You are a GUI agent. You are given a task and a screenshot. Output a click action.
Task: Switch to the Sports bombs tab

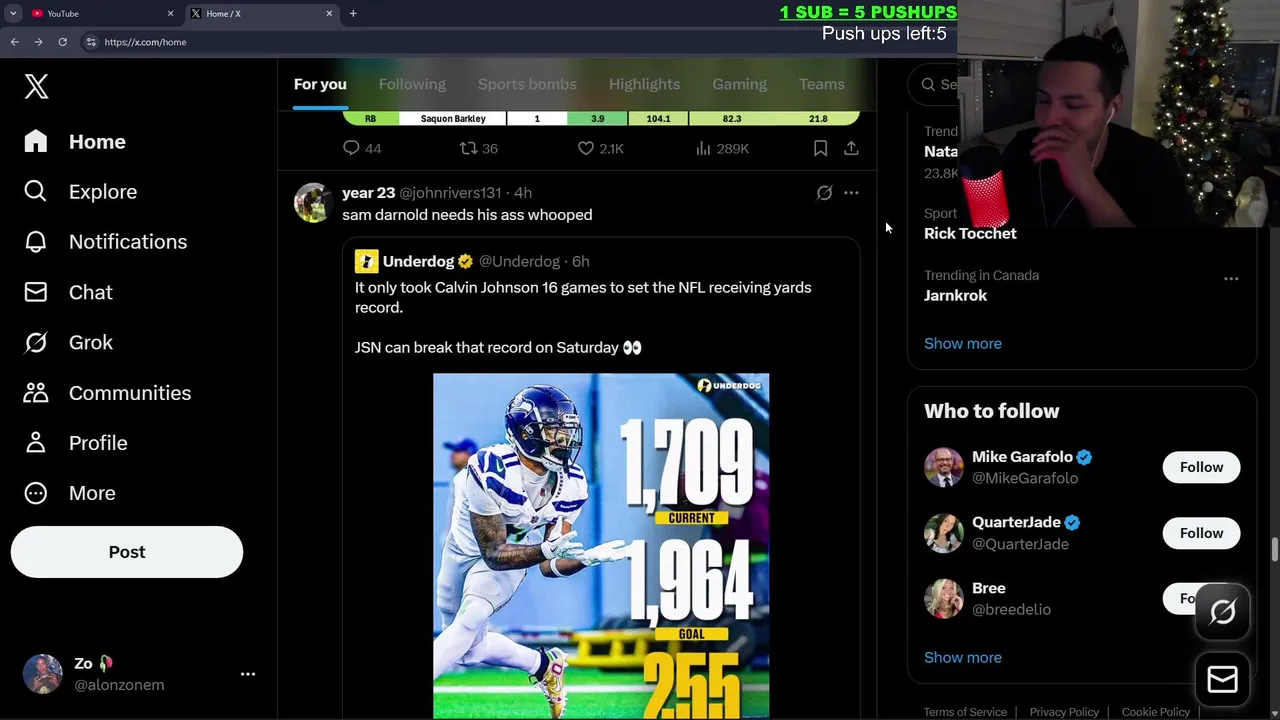527,84
